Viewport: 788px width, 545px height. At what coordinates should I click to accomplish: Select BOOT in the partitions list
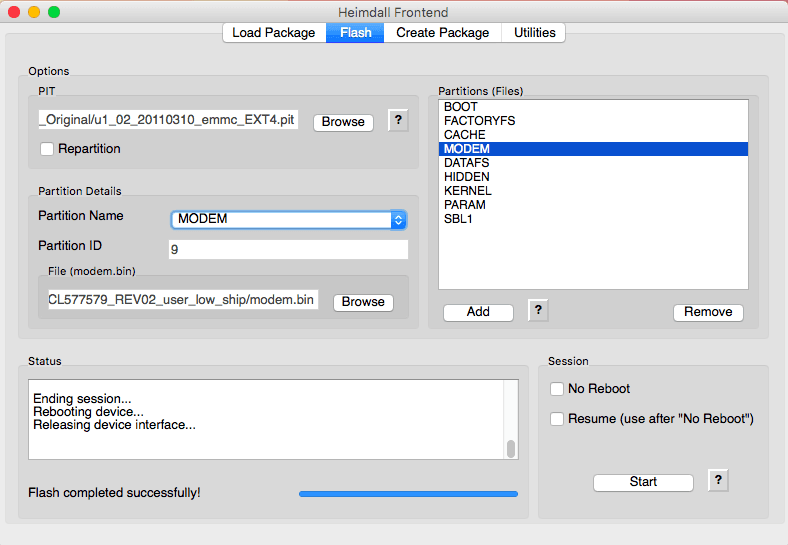tap(593, 107)
